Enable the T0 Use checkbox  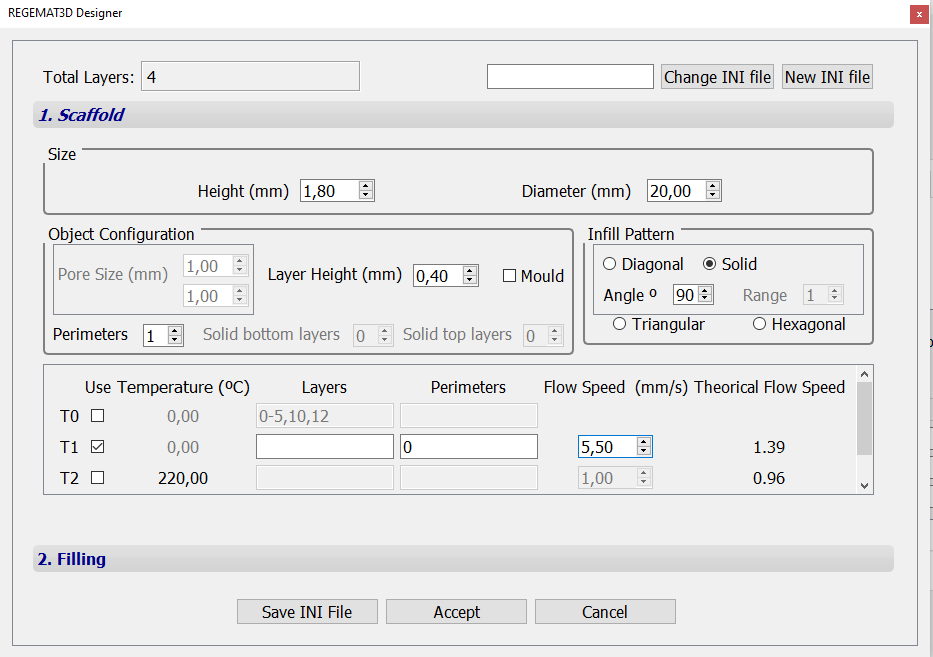(x=98, y=416)
